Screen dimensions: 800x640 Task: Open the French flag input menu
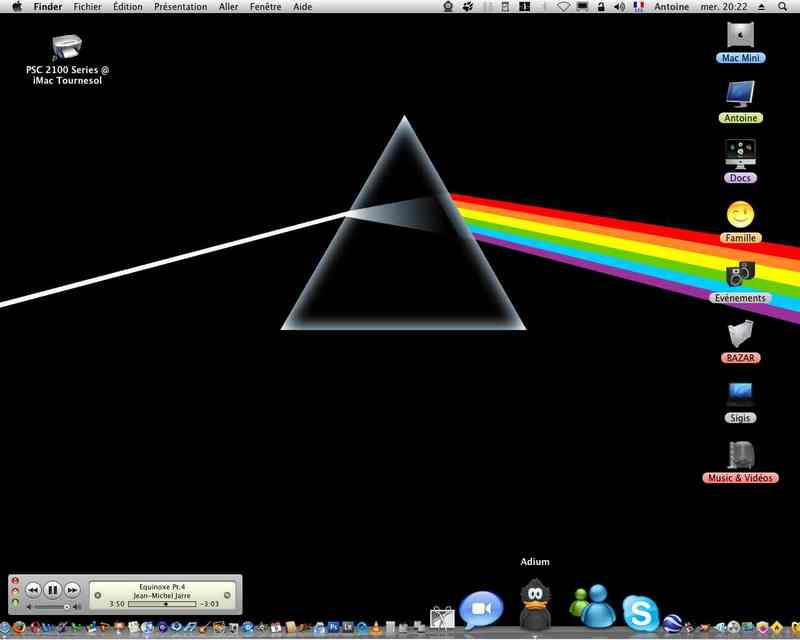[x=638, y=7]
